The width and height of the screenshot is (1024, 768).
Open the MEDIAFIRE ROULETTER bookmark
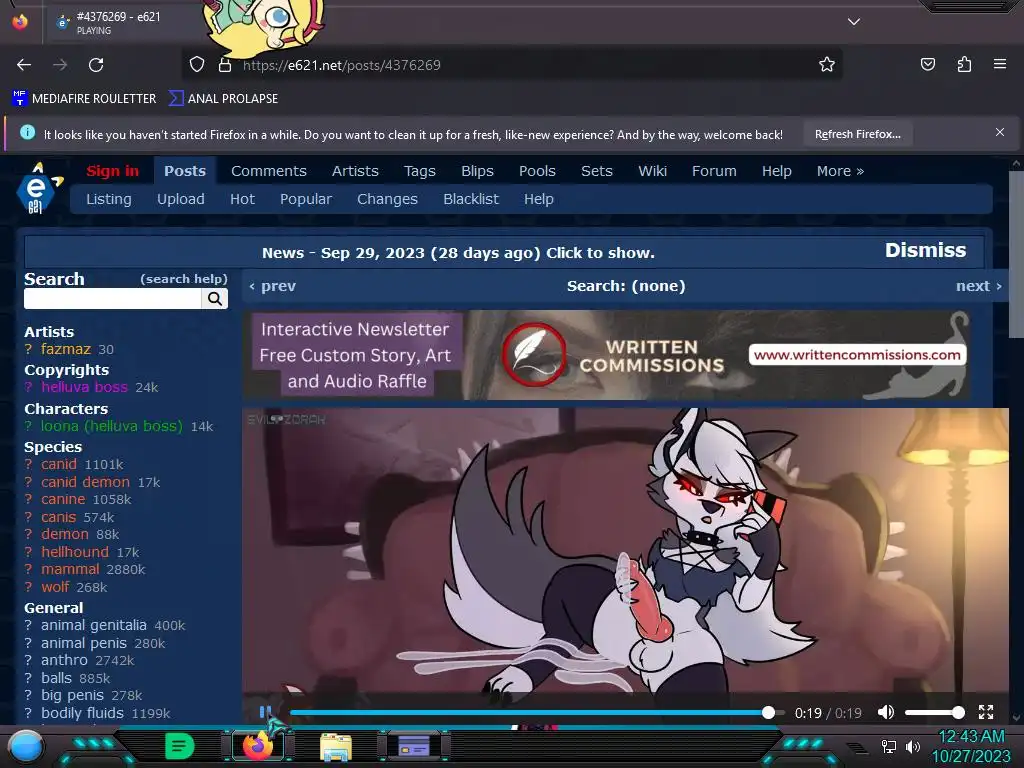pos(84,99)
